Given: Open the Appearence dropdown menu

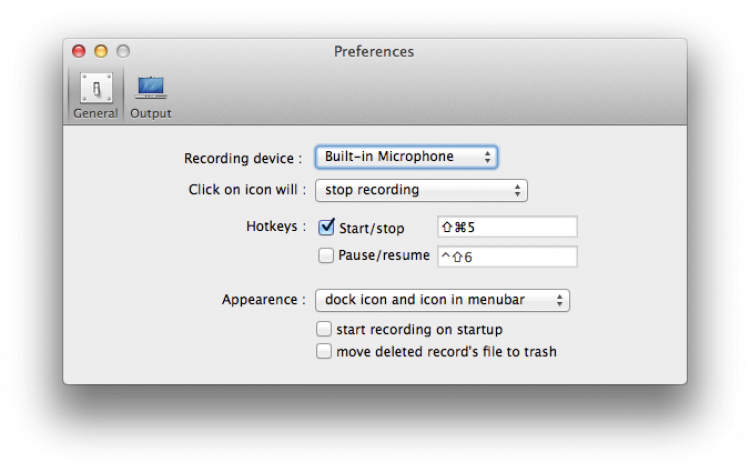Looking at the screenshot, I should click(x=442, y=300).
